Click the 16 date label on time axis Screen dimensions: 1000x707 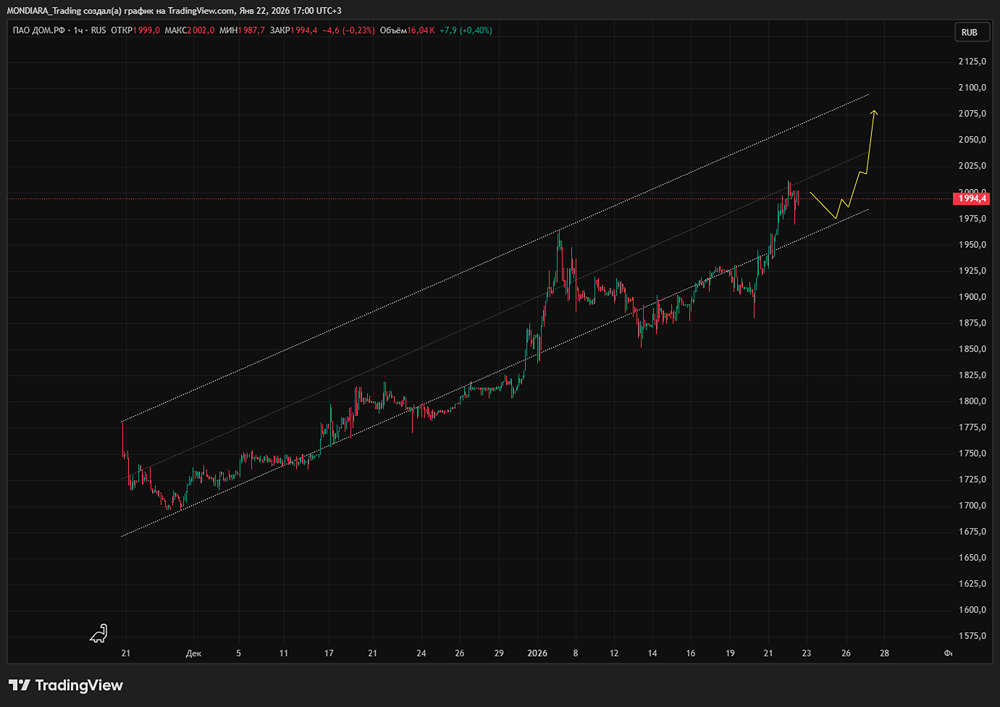pos(691,653)
